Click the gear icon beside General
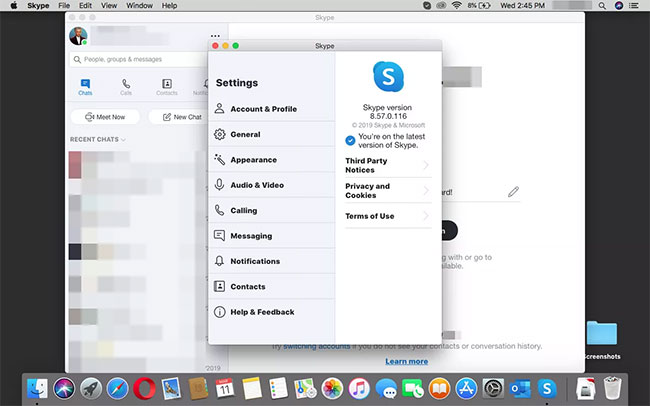 pyautogui.click(x=219, y=134)
